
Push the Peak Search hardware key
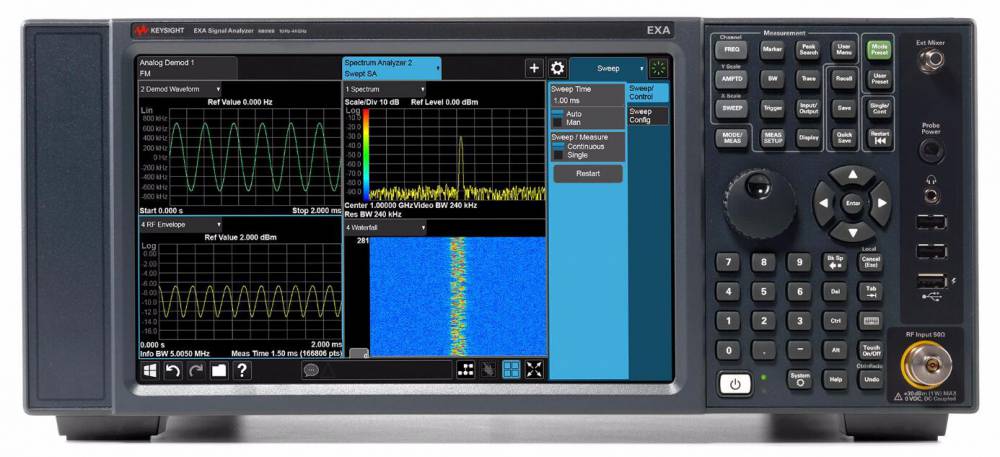click(x=808, y=50)
